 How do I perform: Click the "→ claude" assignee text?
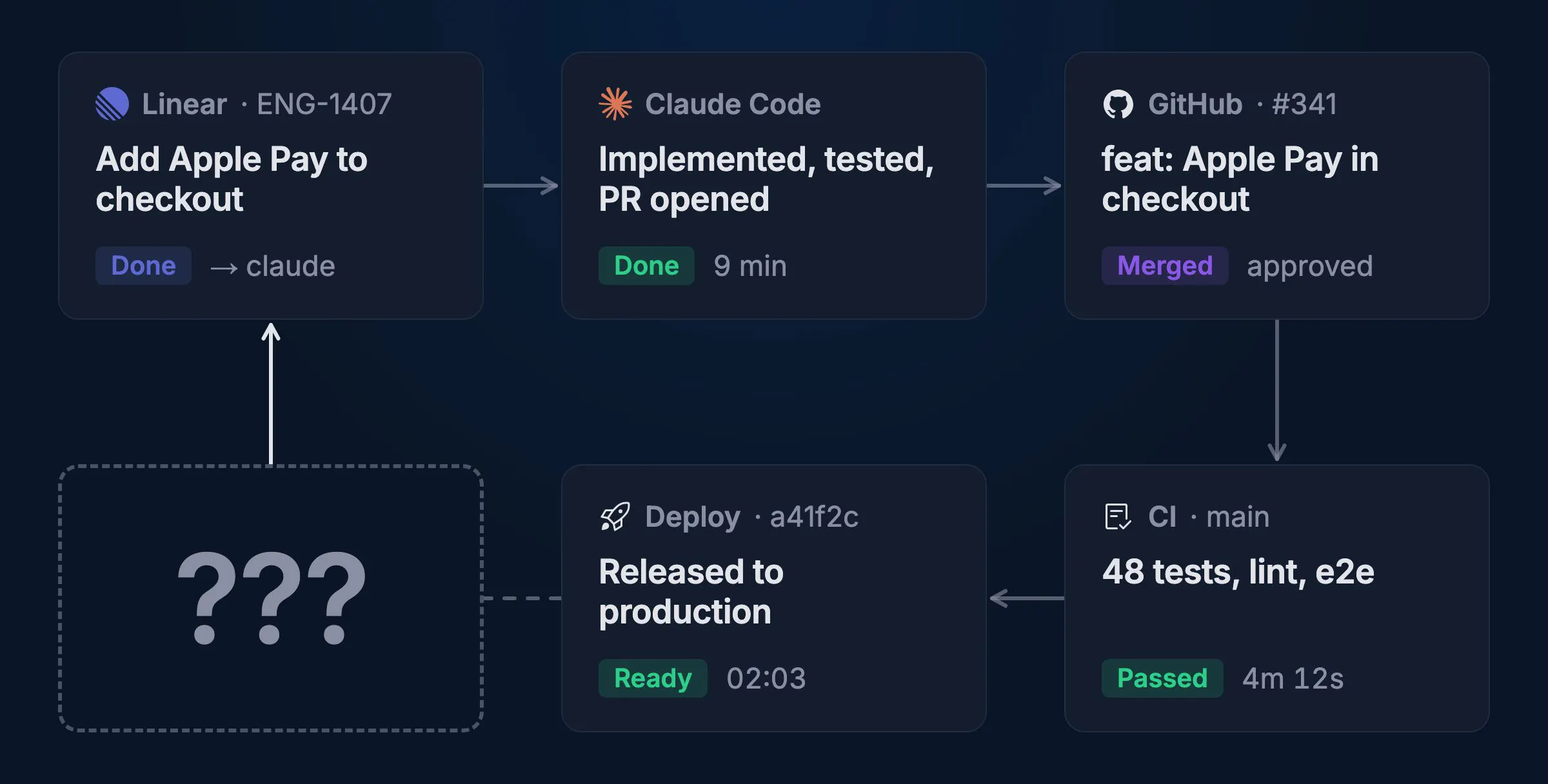(273, 266)
